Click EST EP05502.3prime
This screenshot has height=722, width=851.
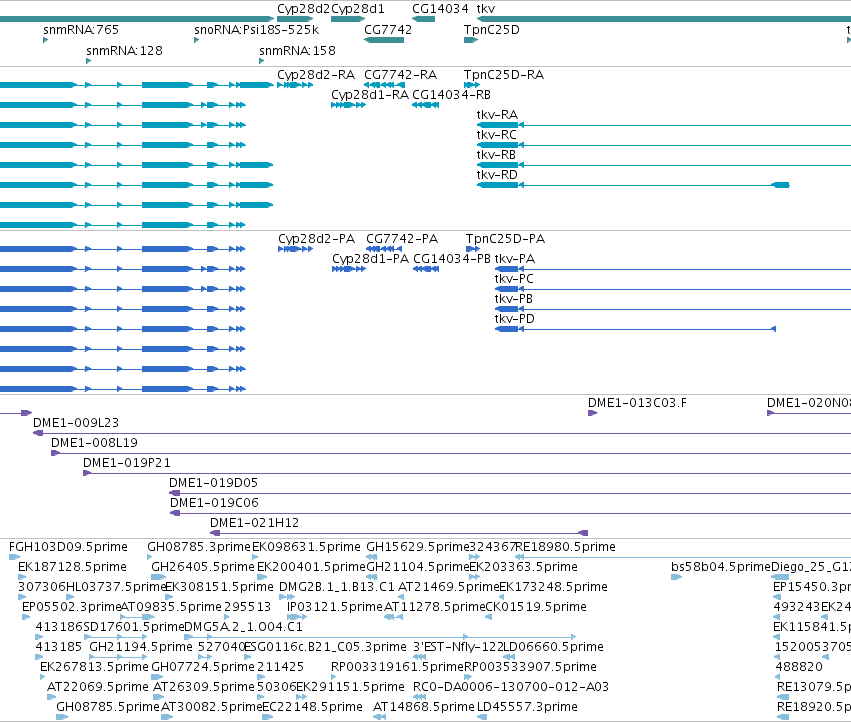click(71, 607)
